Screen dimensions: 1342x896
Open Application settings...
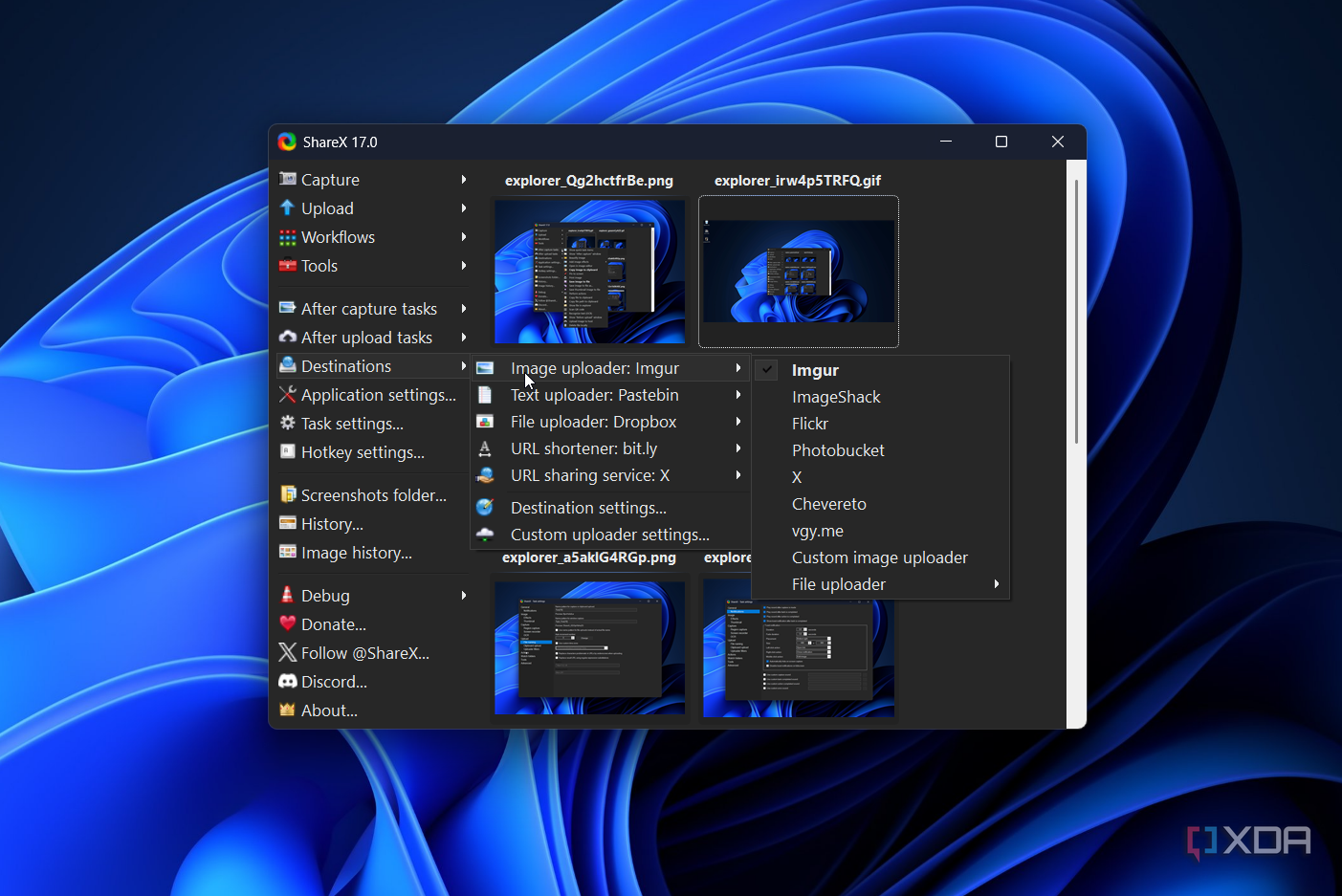pyautogui.click(x=373, y=394)
